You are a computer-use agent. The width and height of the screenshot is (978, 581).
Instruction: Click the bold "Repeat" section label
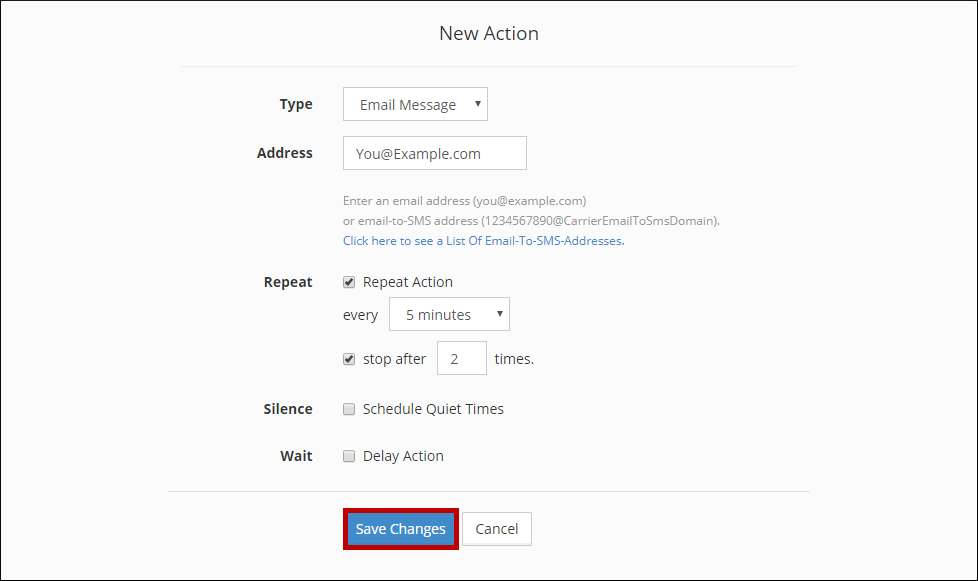coord(288,282)
